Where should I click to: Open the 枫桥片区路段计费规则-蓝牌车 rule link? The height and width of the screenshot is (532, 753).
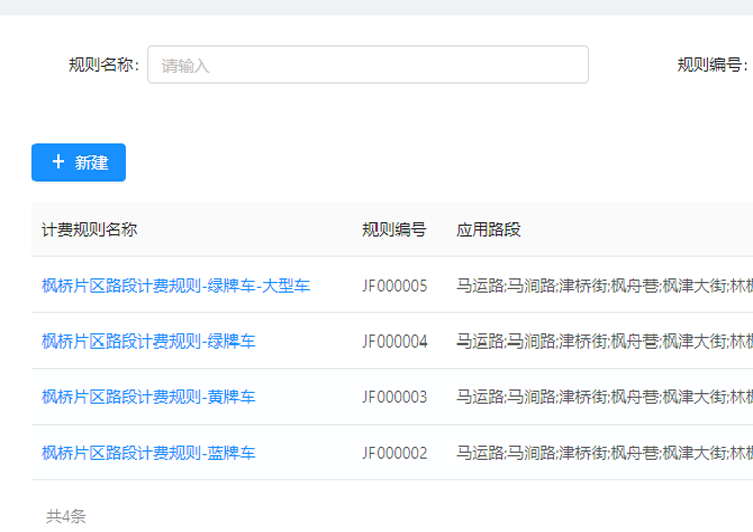click(149, 453)
